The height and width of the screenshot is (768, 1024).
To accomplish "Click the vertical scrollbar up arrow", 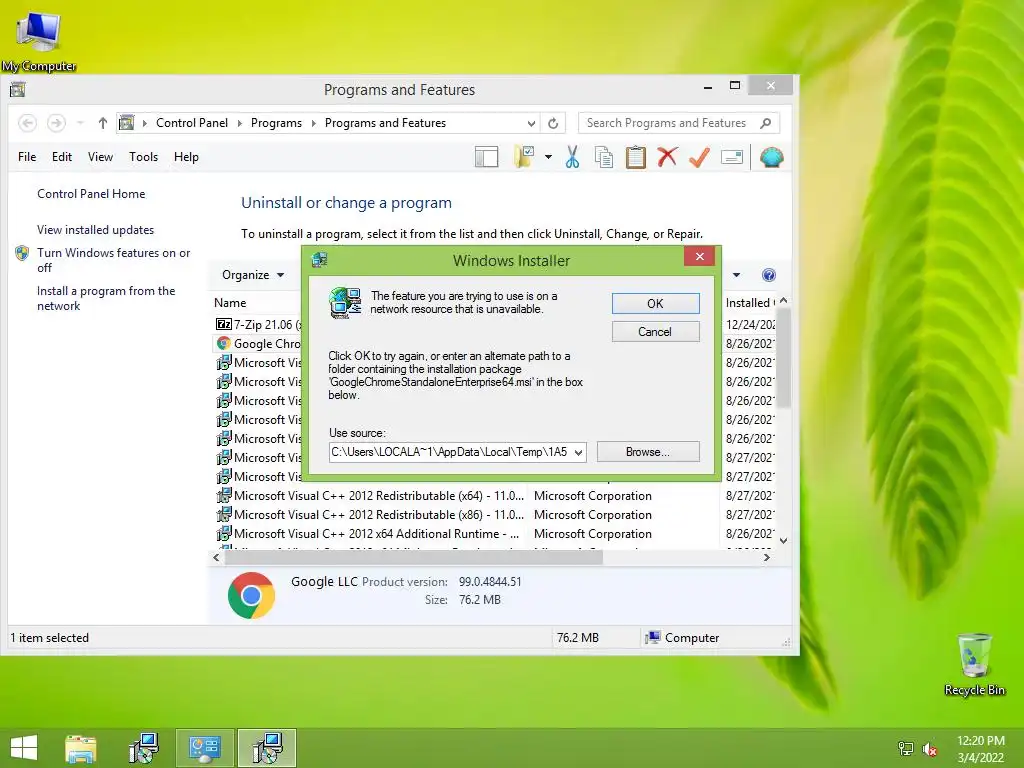I will [x=784, y=300].
